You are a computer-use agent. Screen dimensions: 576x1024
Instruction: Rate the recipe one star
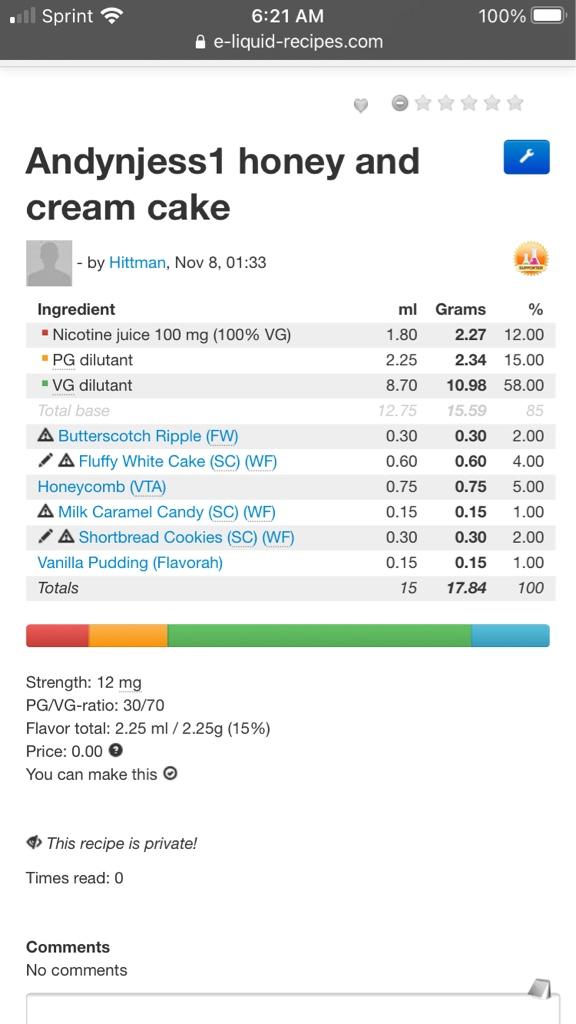[423, 103]
